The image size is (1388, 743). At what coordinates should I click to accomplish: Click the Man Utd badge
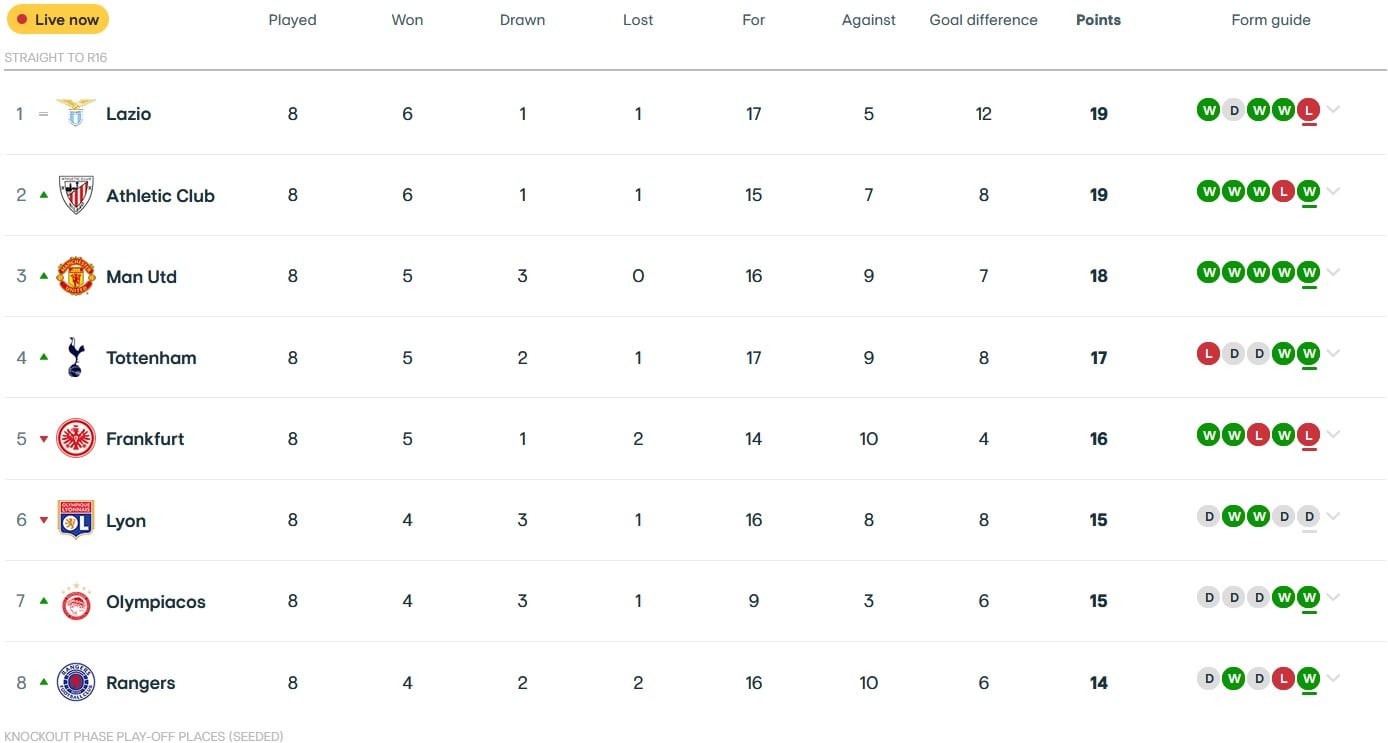pos(76,276)
